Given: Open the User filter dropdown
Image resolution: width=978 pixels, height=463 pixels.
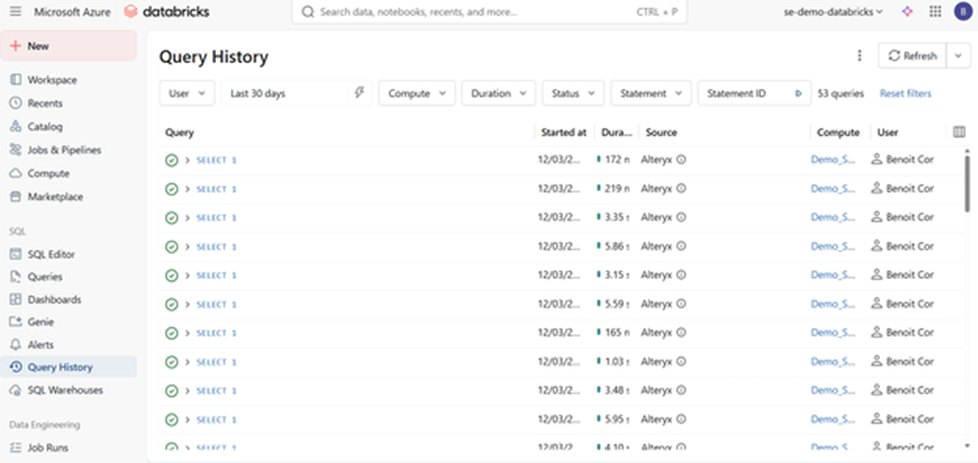Looking at the screenshot, I should [187, 93].
